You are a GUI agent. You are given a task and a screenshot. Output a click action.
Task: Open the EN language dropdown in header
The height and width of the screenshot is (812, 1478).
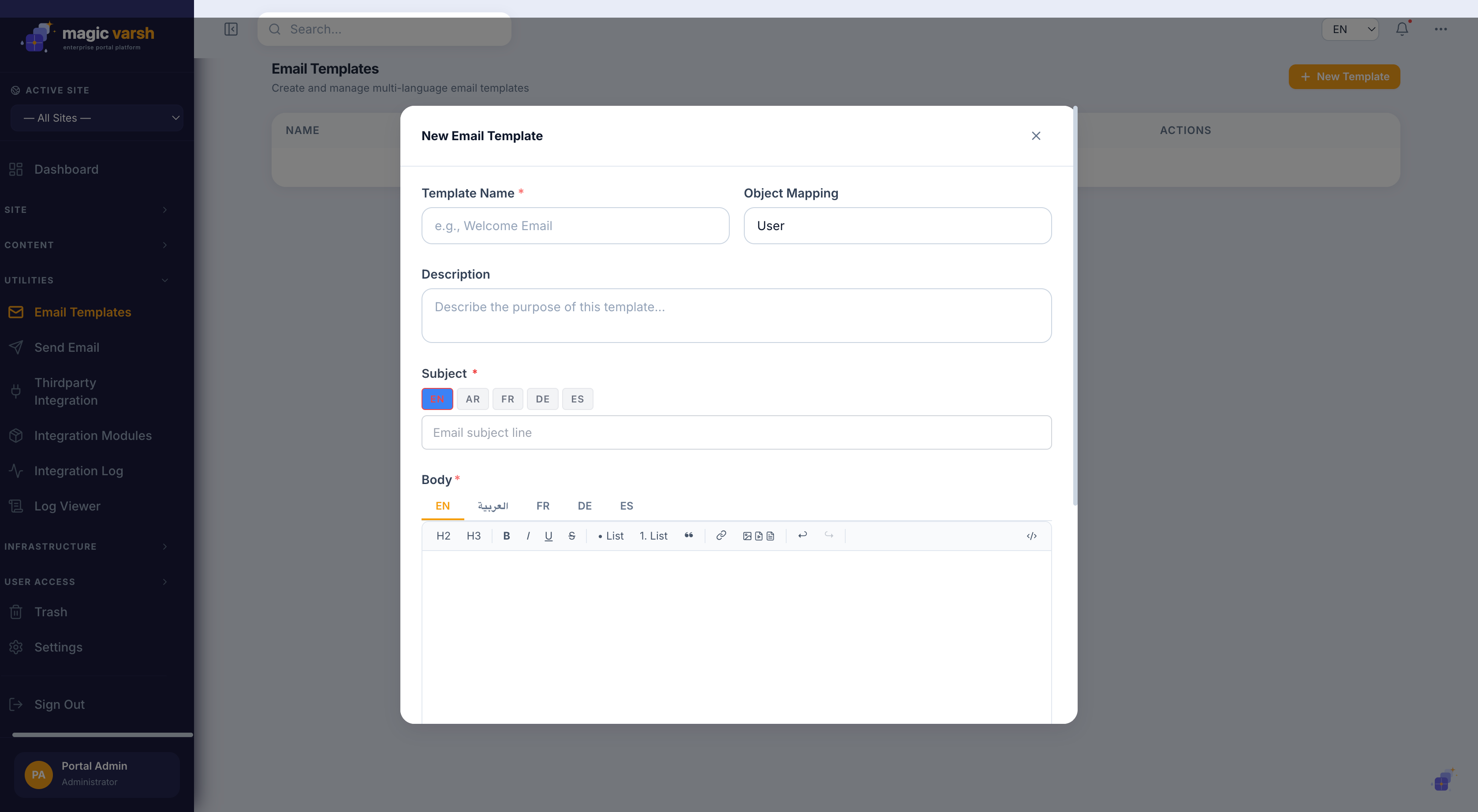[x=1350, y=29]
